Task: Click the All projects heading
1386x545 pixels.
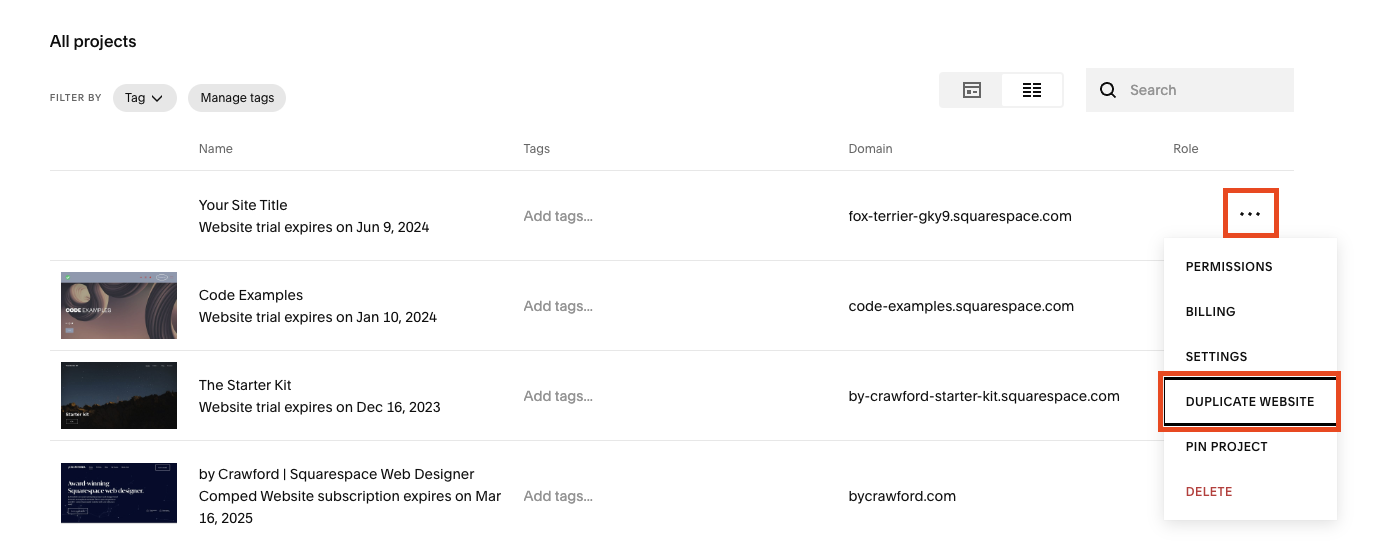Action: [x=93, y=42]
